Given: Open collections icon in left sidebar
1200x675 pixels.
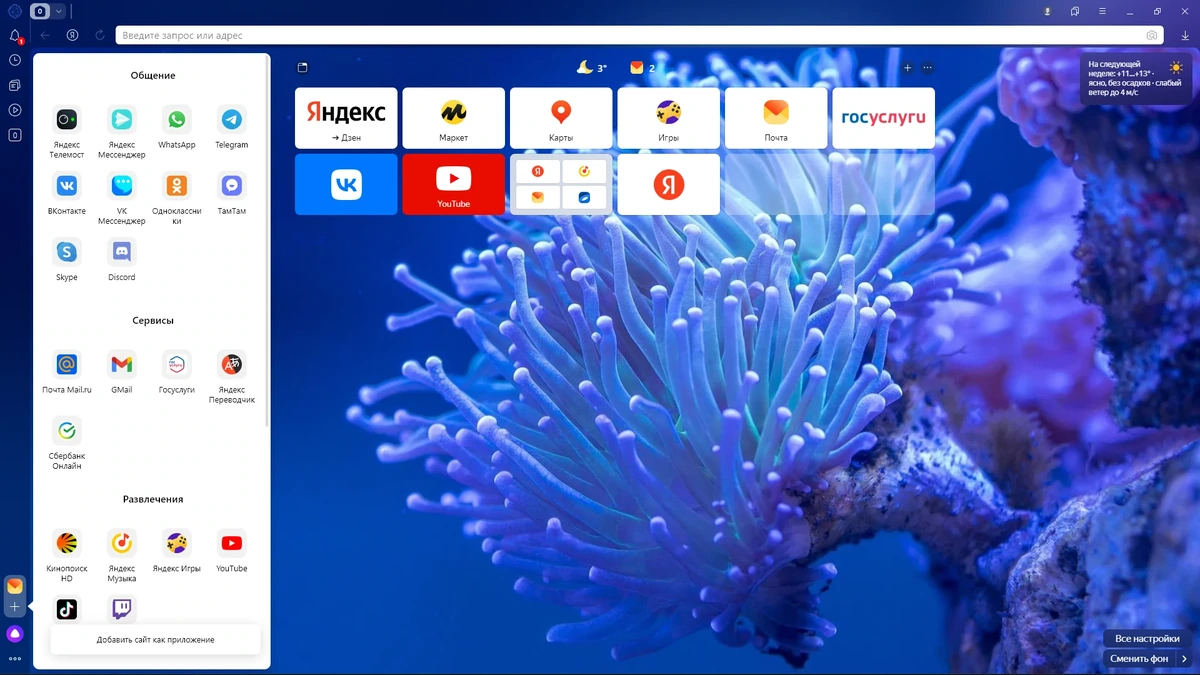Looking at the screenshot, I should 15,85.
